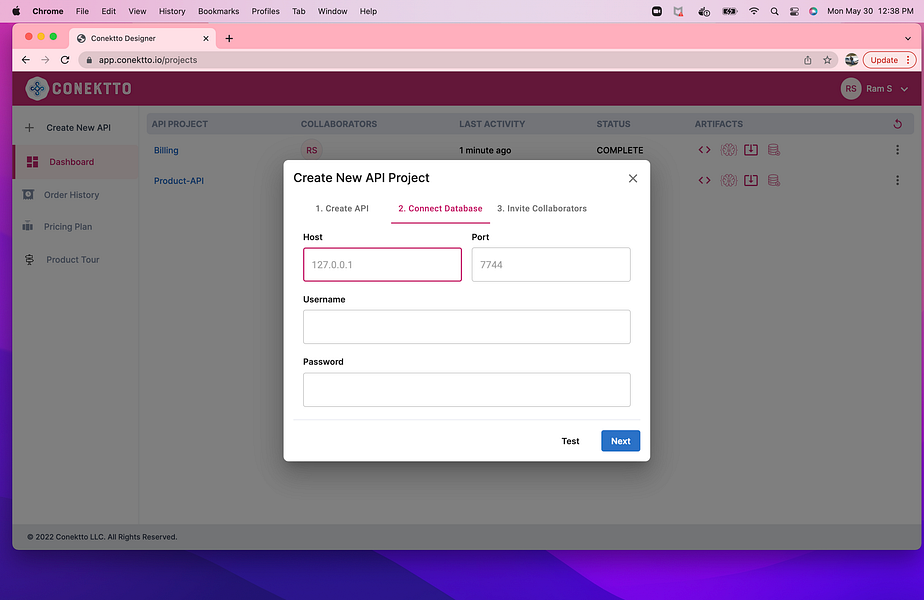Open the File menu
924x600 pixels.
(82, 11)
